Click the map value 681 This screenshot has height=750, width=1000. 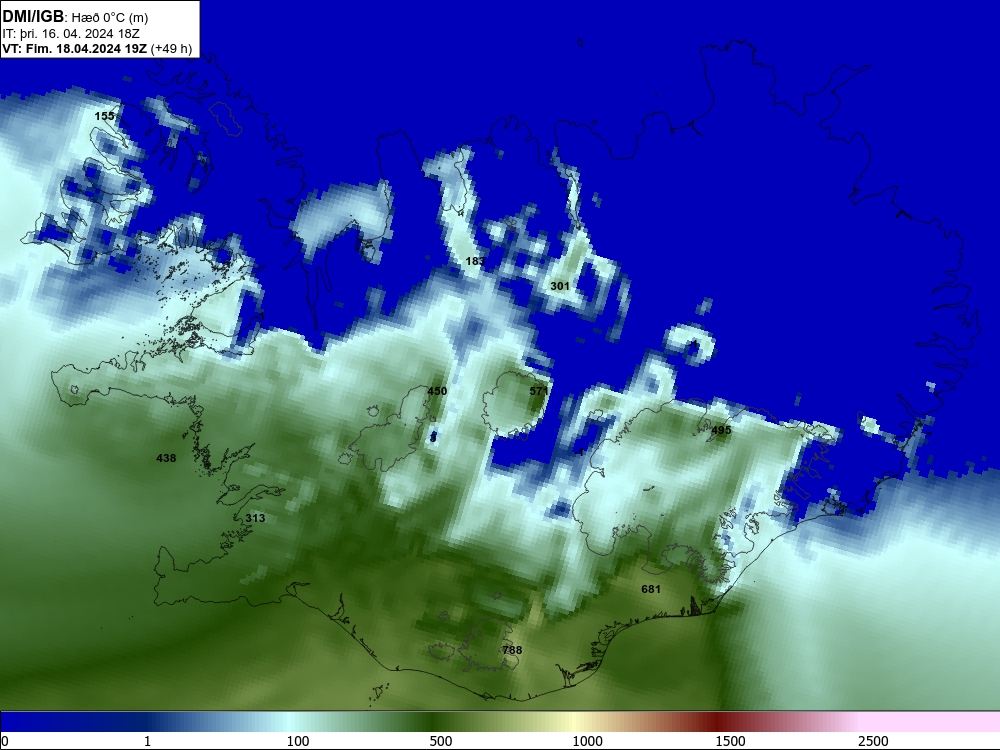(x=651, y=589)
